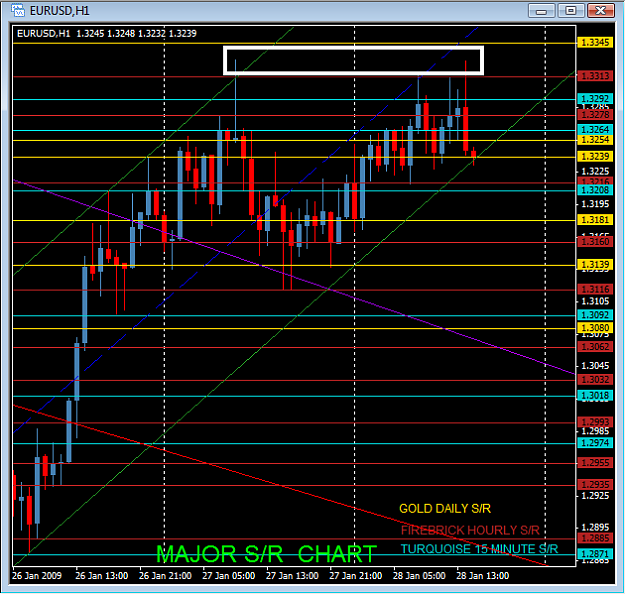Select the 1.3139 gold price label
625x594 pixels.
point(595,265)
